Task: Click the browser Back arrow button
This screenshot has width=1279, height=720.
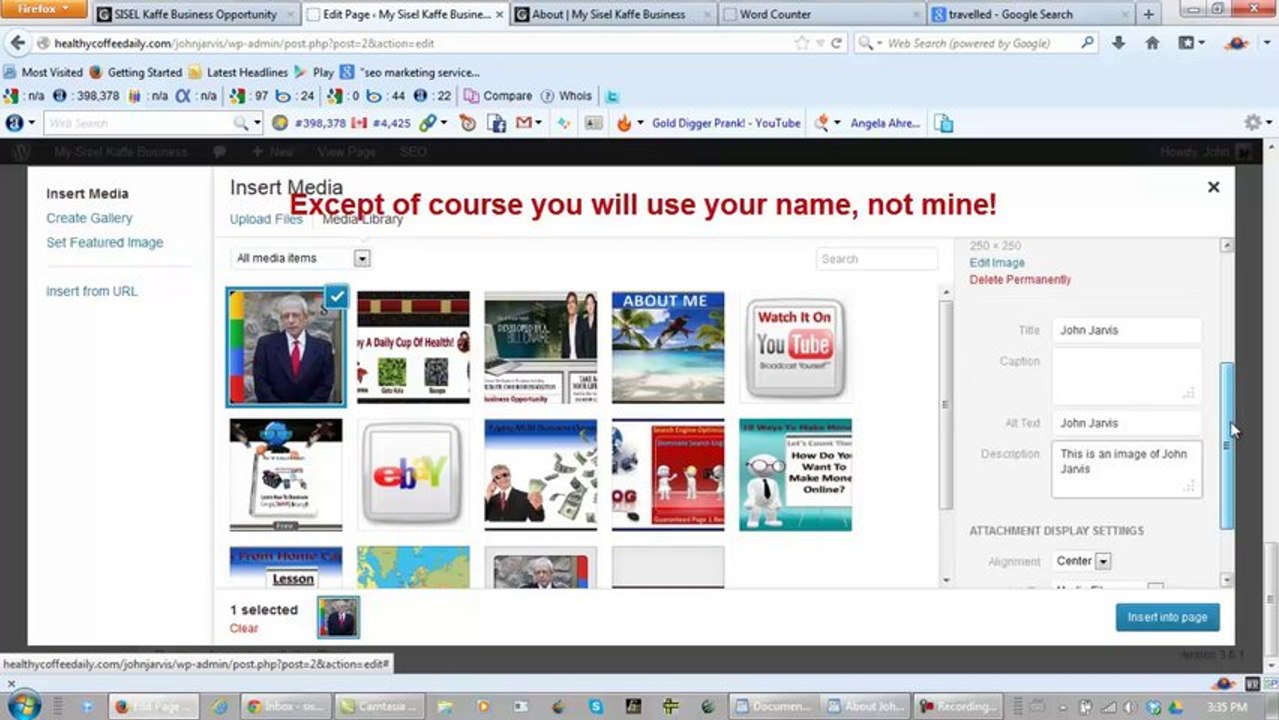Action: coord(18,43)
